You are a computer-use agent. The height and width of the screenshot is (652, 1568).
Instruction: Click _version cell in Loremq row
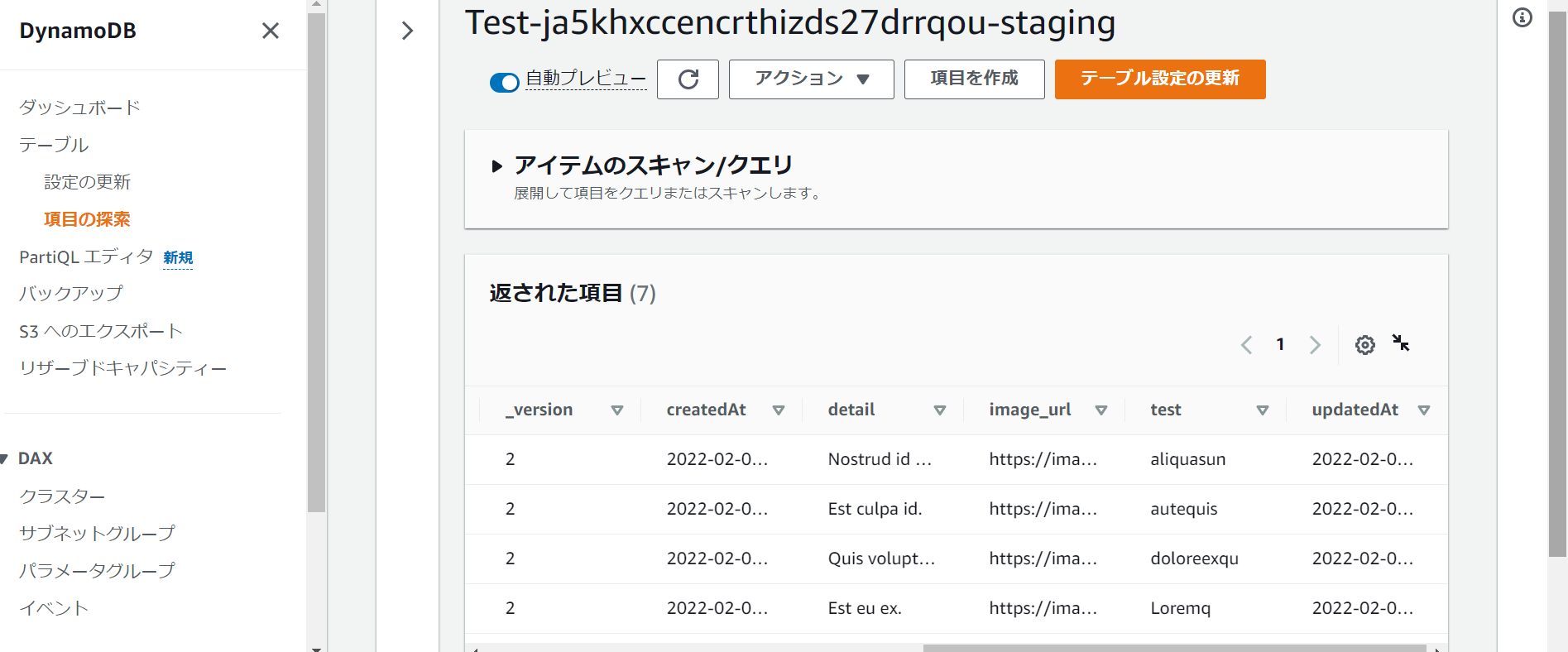[510, 608]
